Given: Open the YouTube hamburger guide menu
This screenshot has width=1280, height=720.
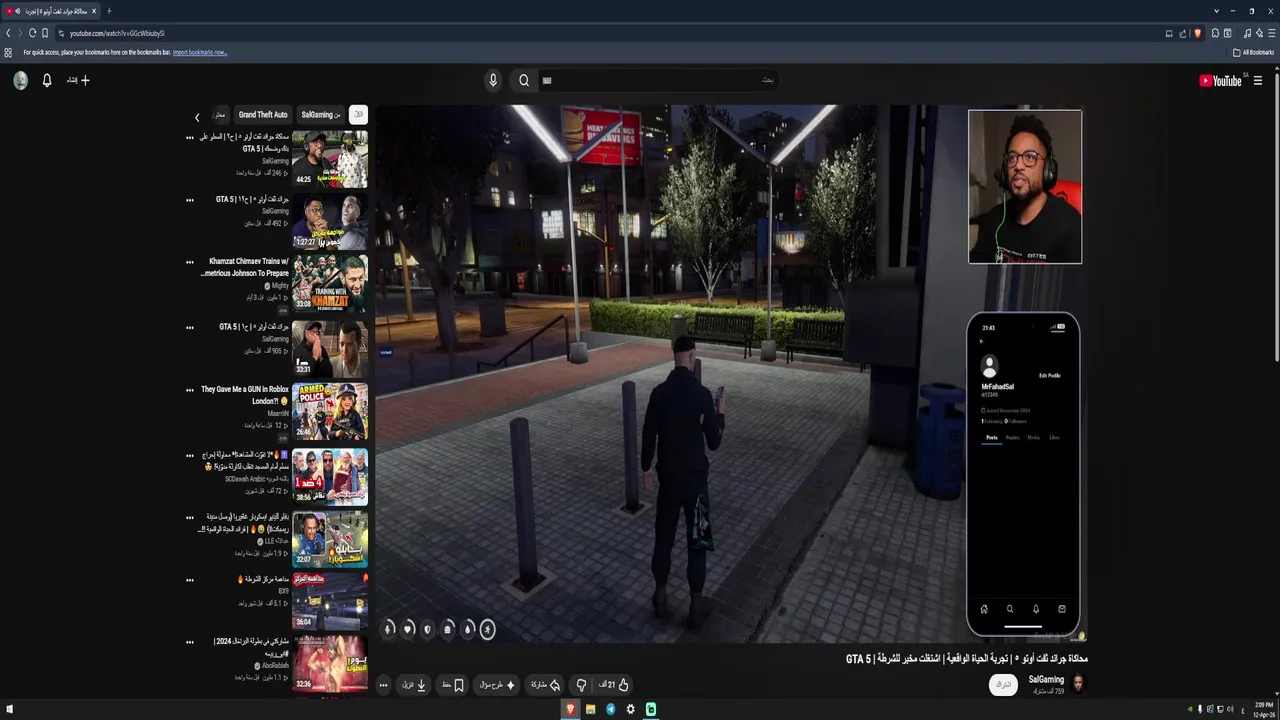Looking at the screenshot, I should pos(1258,81).
